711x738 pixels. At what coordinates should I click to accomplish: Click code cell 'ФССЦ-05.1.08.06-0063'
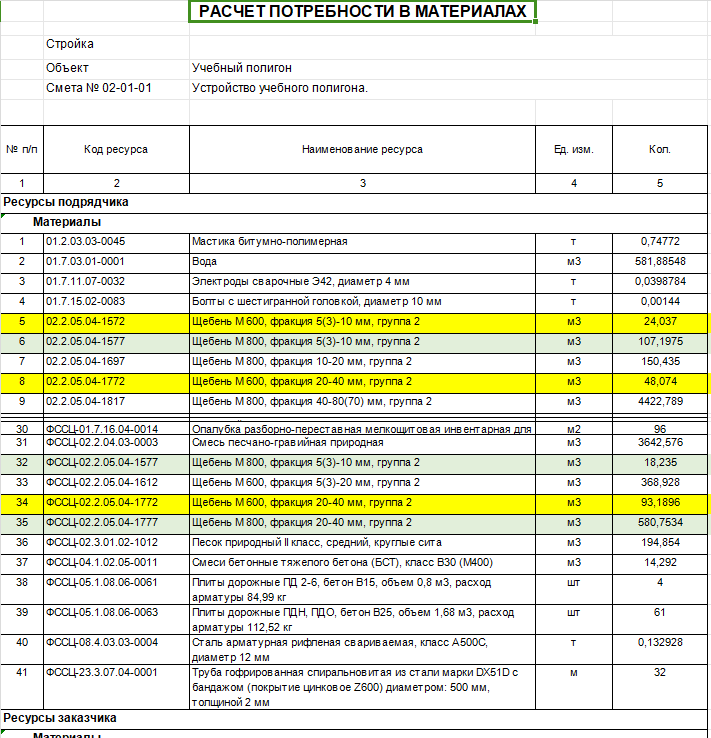point(116,619)
